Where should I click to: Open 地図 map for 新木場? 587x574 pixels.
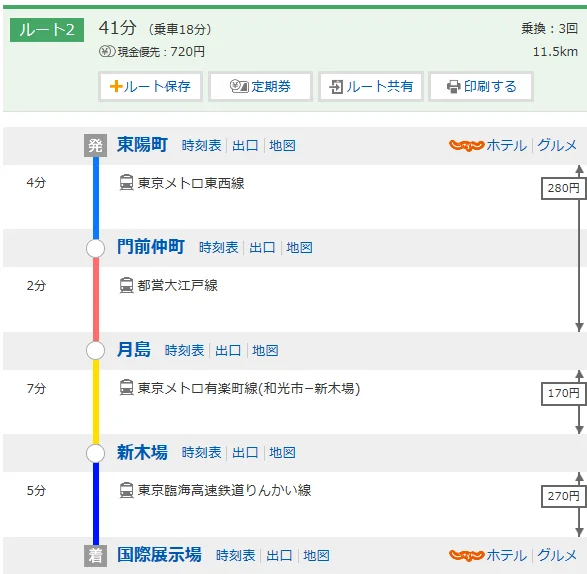point(282,453)
